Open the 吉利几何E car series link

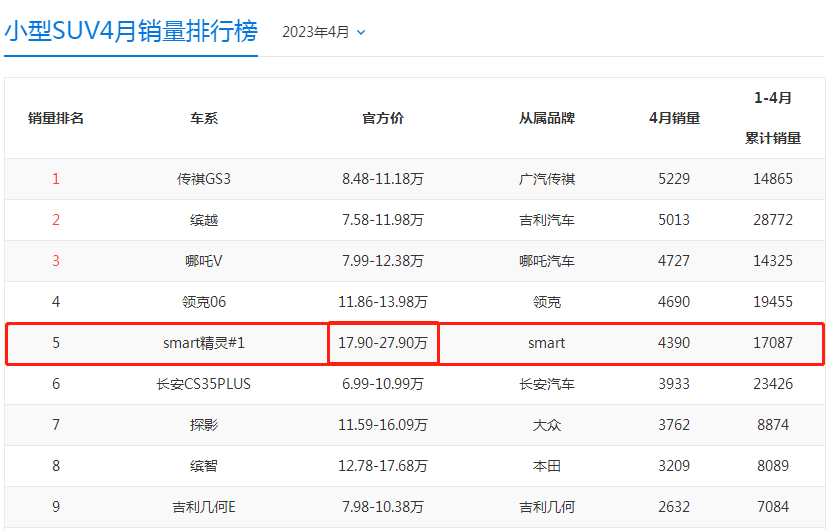(204, 507)
